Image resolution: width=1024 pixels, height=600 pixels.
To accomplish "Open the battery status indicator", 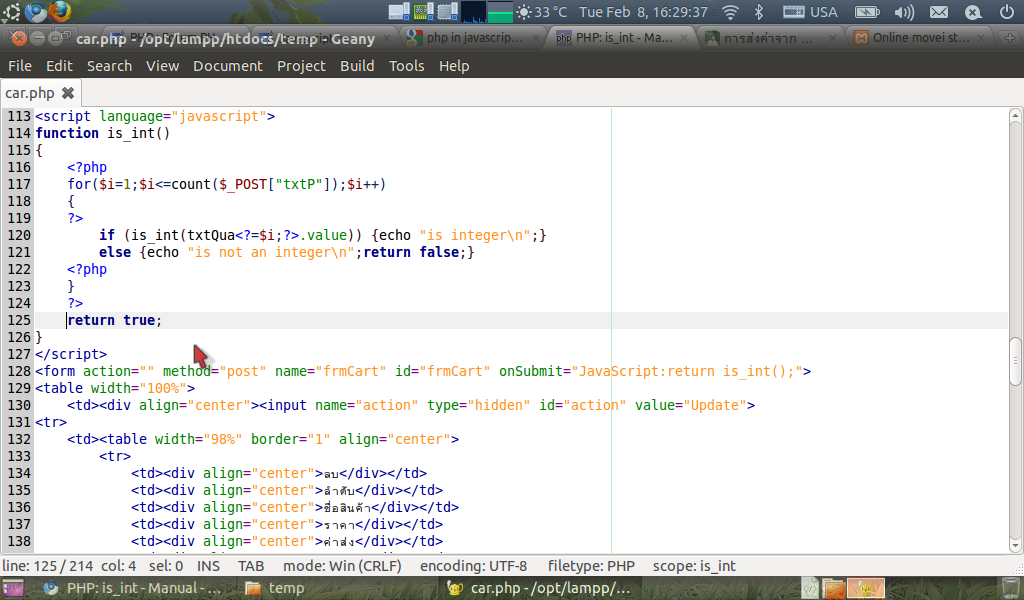I will [867, 12].
